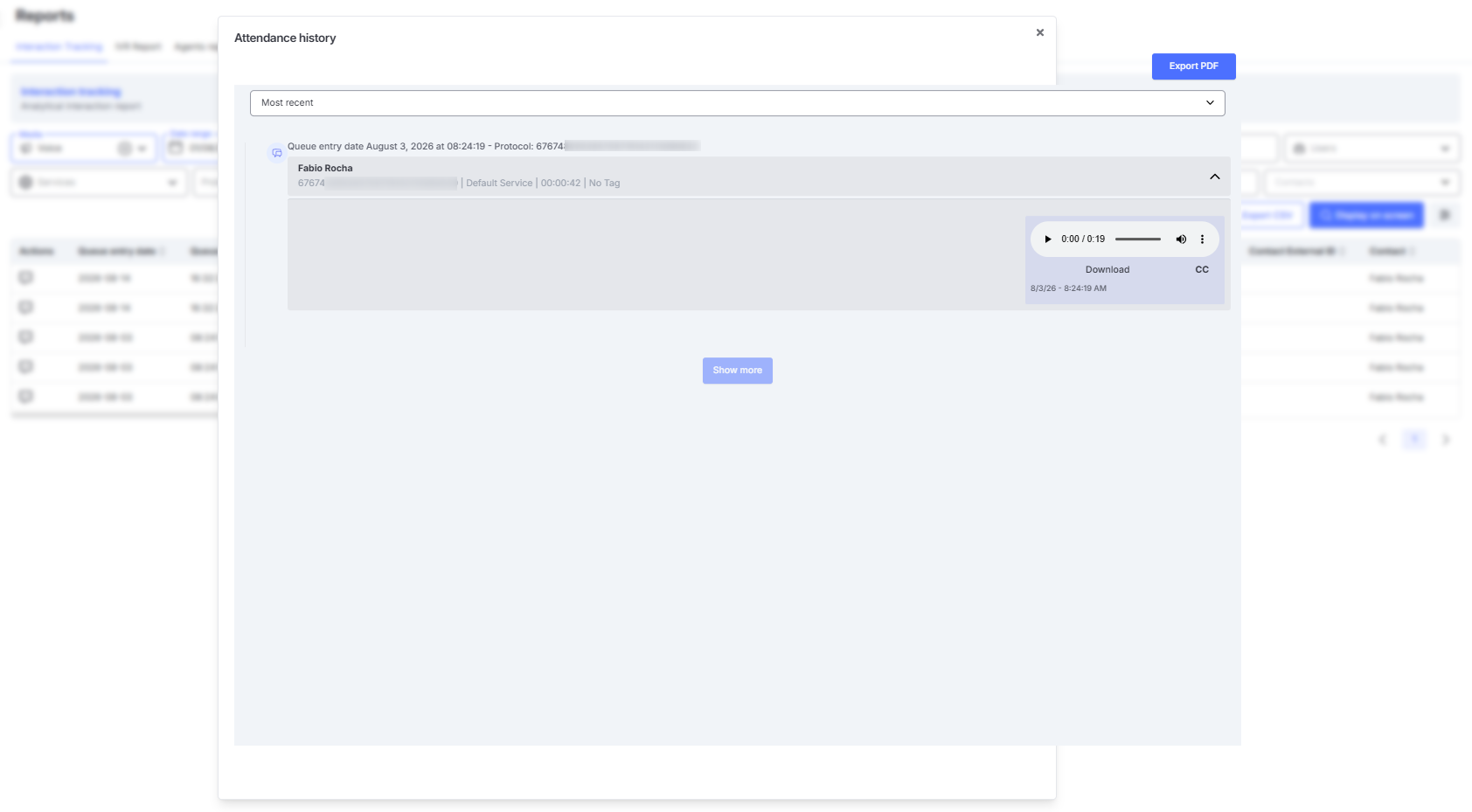Close the Attendance history dialog

click(1040, 32)
